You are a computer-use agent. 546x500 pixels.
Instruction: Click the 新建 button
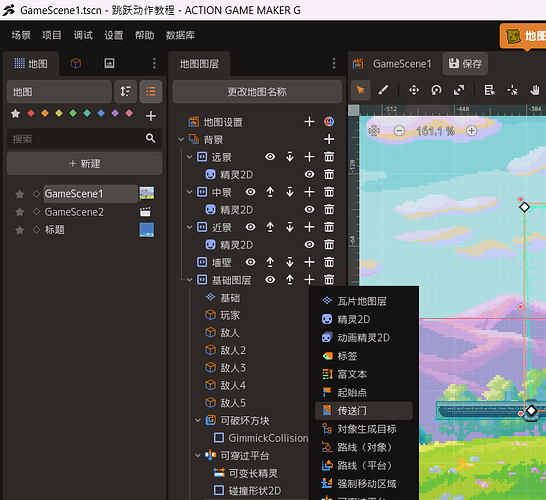(84, 163)
